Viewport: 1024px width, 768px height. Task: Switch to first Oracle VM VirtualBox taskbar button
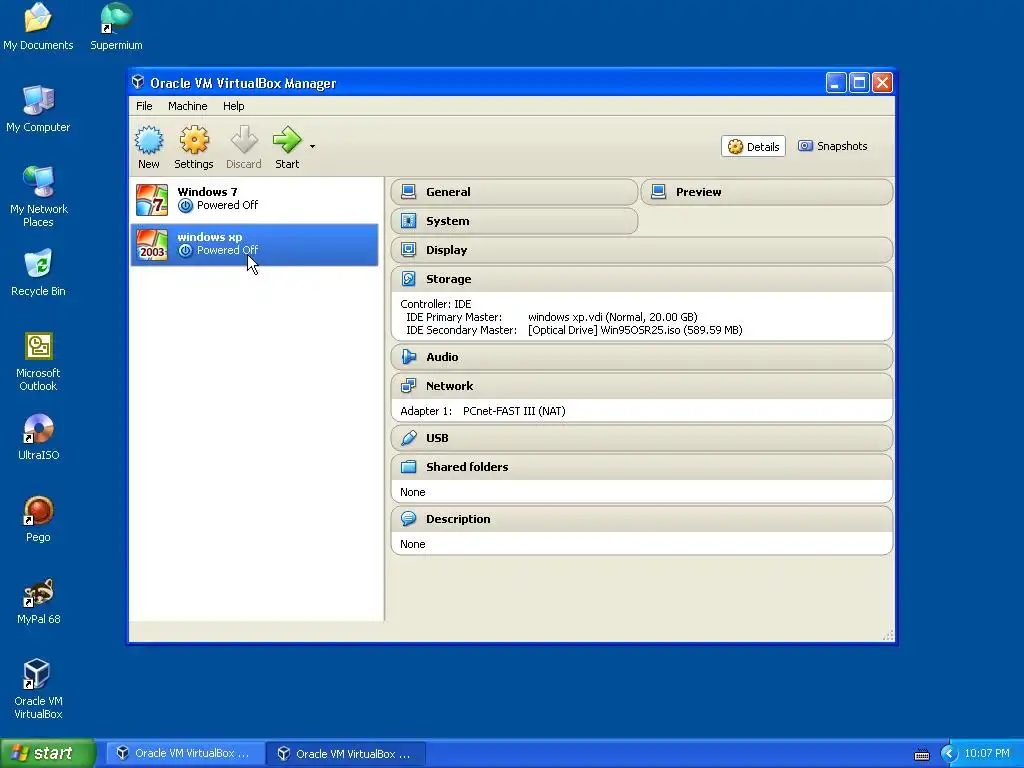(x=184, y=754)
